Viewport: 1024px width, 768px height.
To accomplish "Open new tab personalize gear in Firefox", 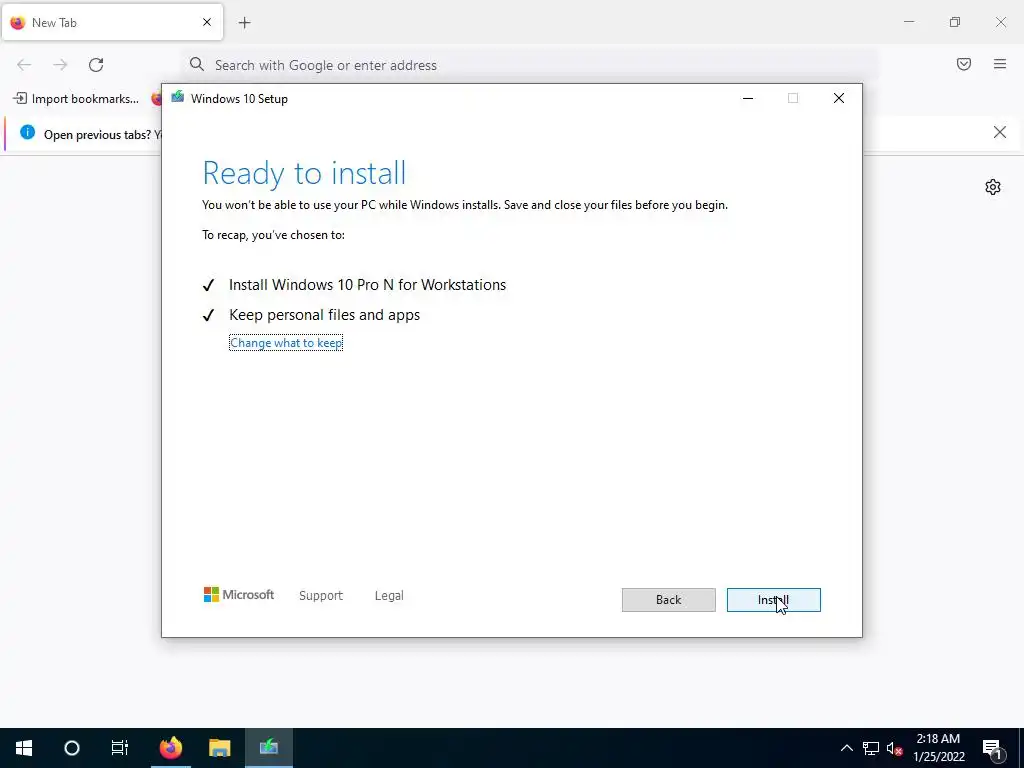I will 993,187.
